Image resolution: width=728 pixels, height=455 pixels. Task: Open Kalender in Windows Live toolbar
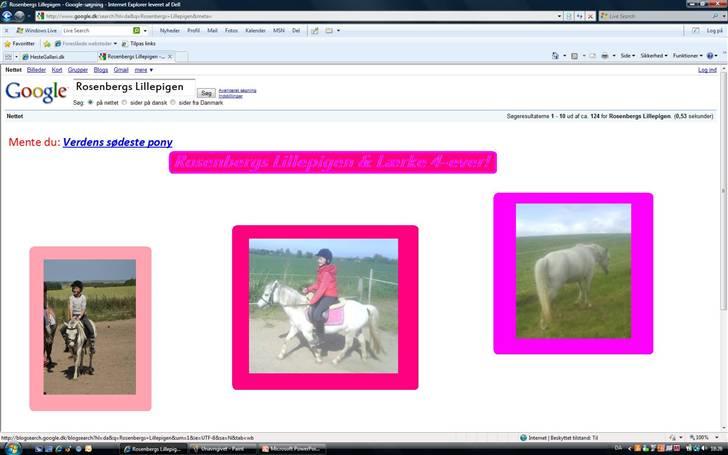click(x=255, y=31)
